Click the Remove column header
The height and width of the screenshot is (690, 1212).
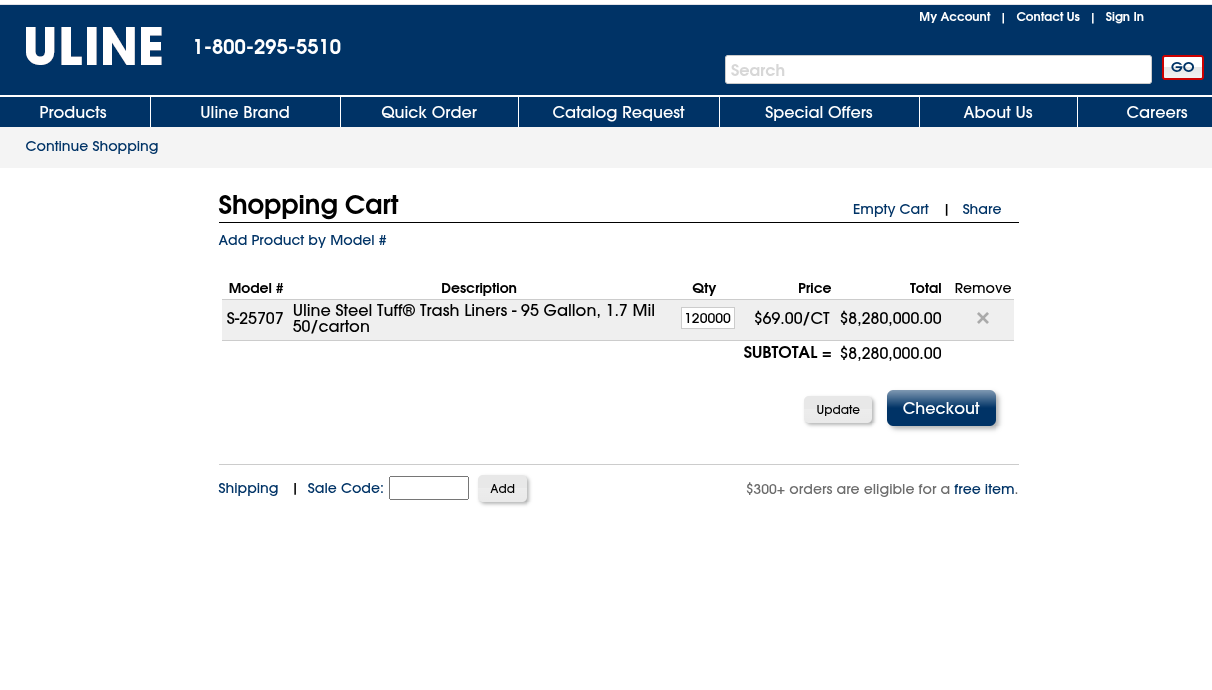[983, 288]
